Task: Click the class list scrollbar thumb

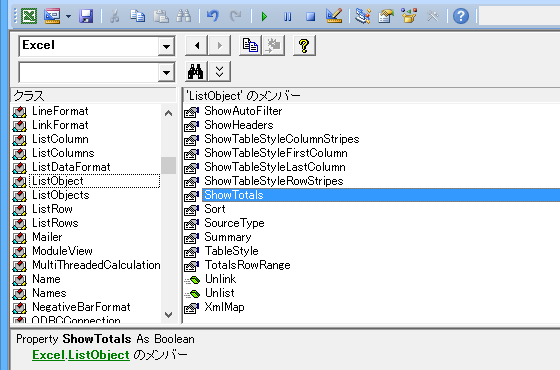Action: [169, 165]
